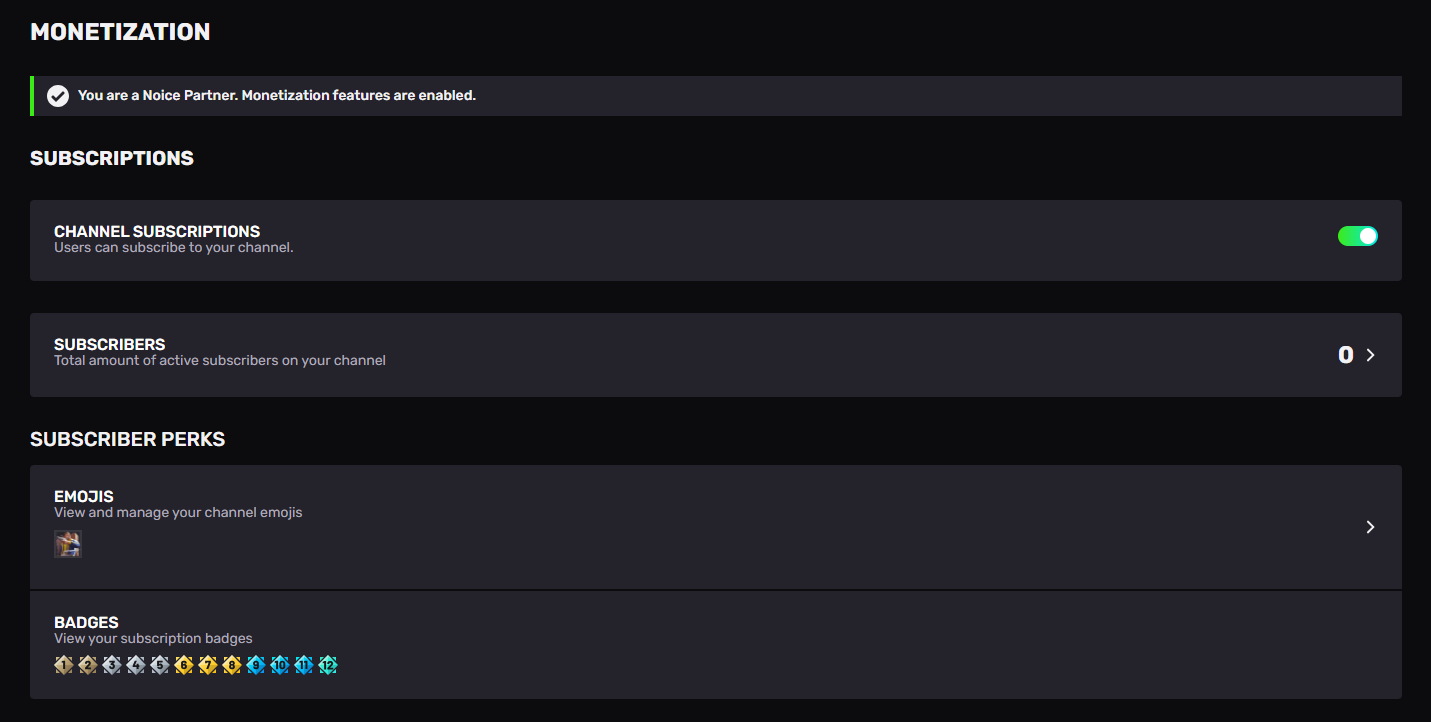Click the Noice Partner checkmark icon
1431x722 pixels.
58,96
